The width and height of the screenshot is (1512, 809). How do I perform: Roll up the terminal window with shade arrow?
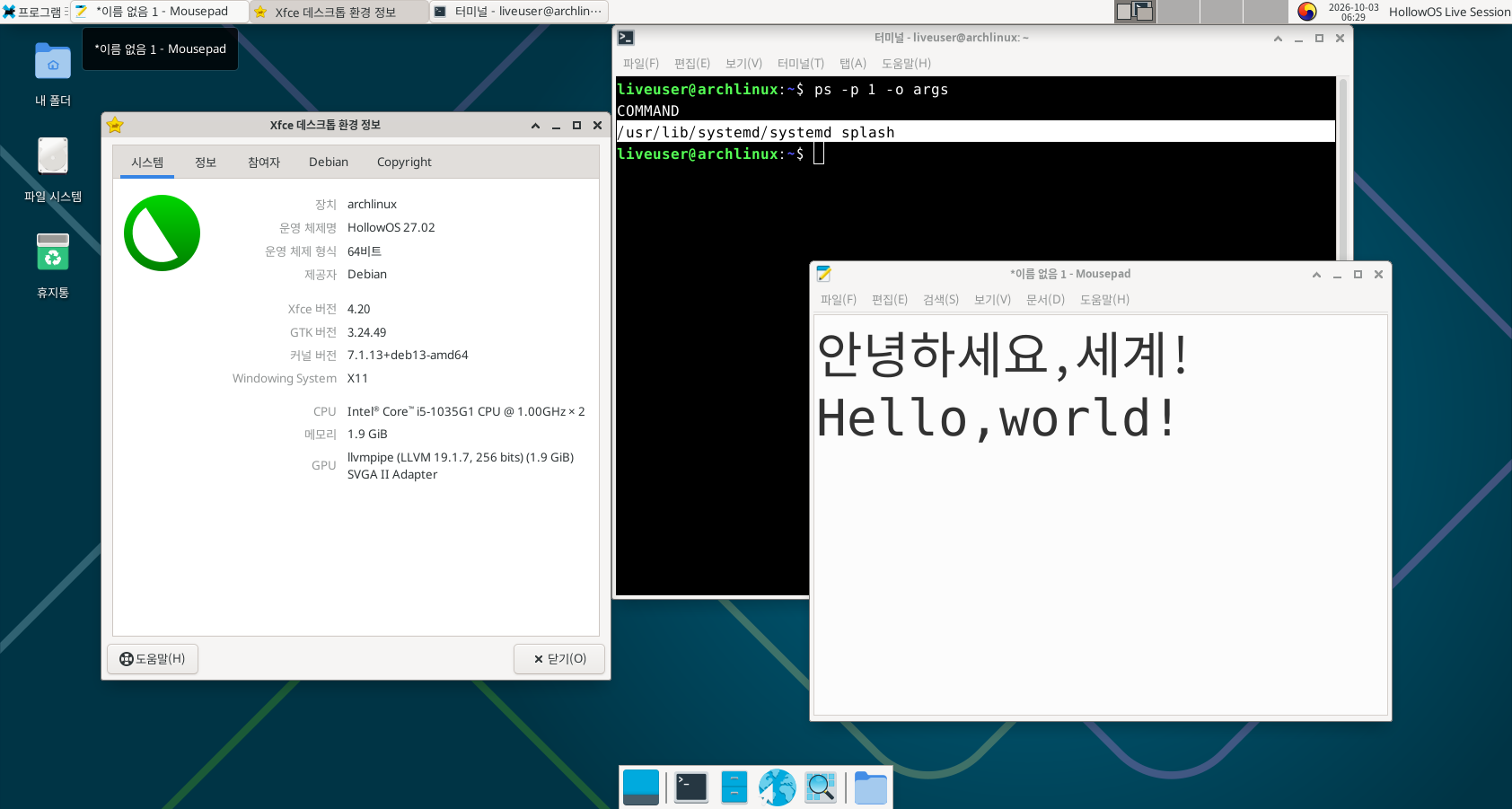pyautogui.click(x=1278, y=39)
